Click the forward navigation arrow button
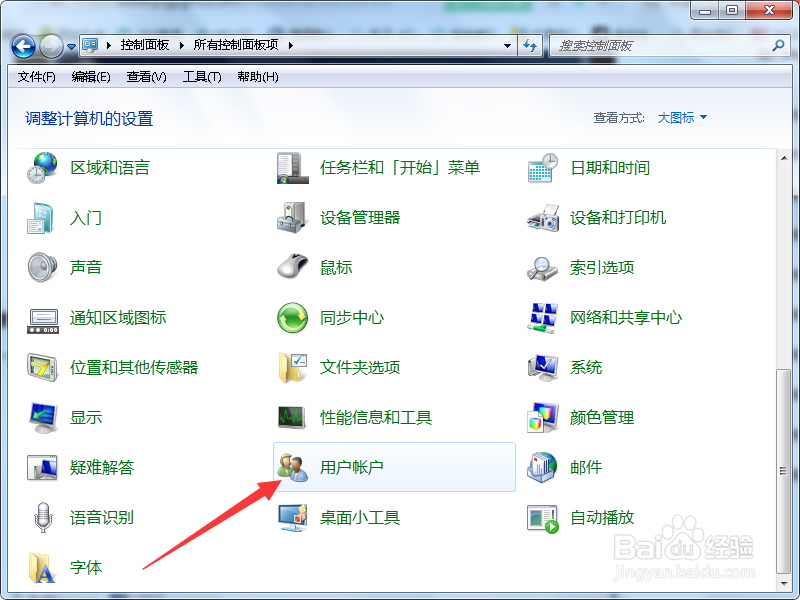This screenshot has height=600, width=800. coord(52,46)
